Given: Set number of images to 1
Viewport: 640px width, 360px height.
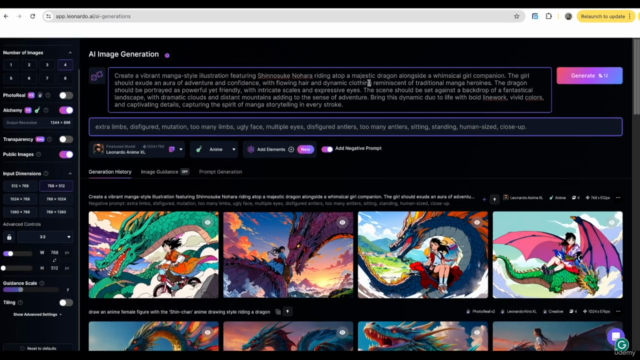Looking at the screenshot, I should tap(11, 65).
